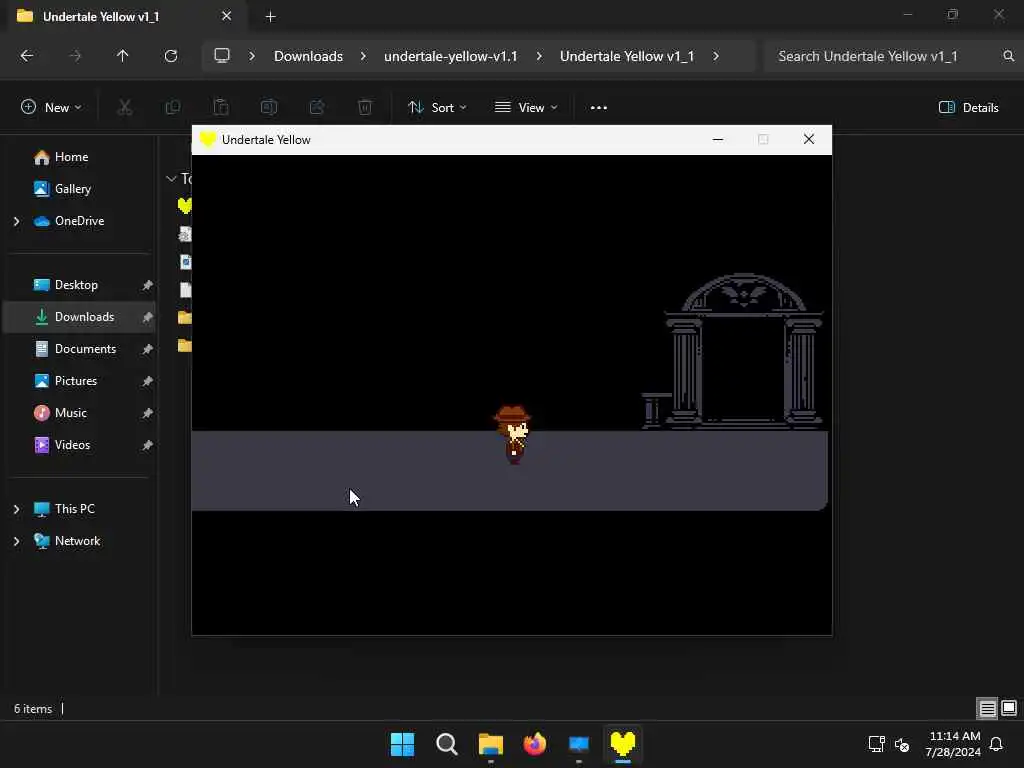Open the notification bell
1024x768 pixels.
tap(997, 744)
